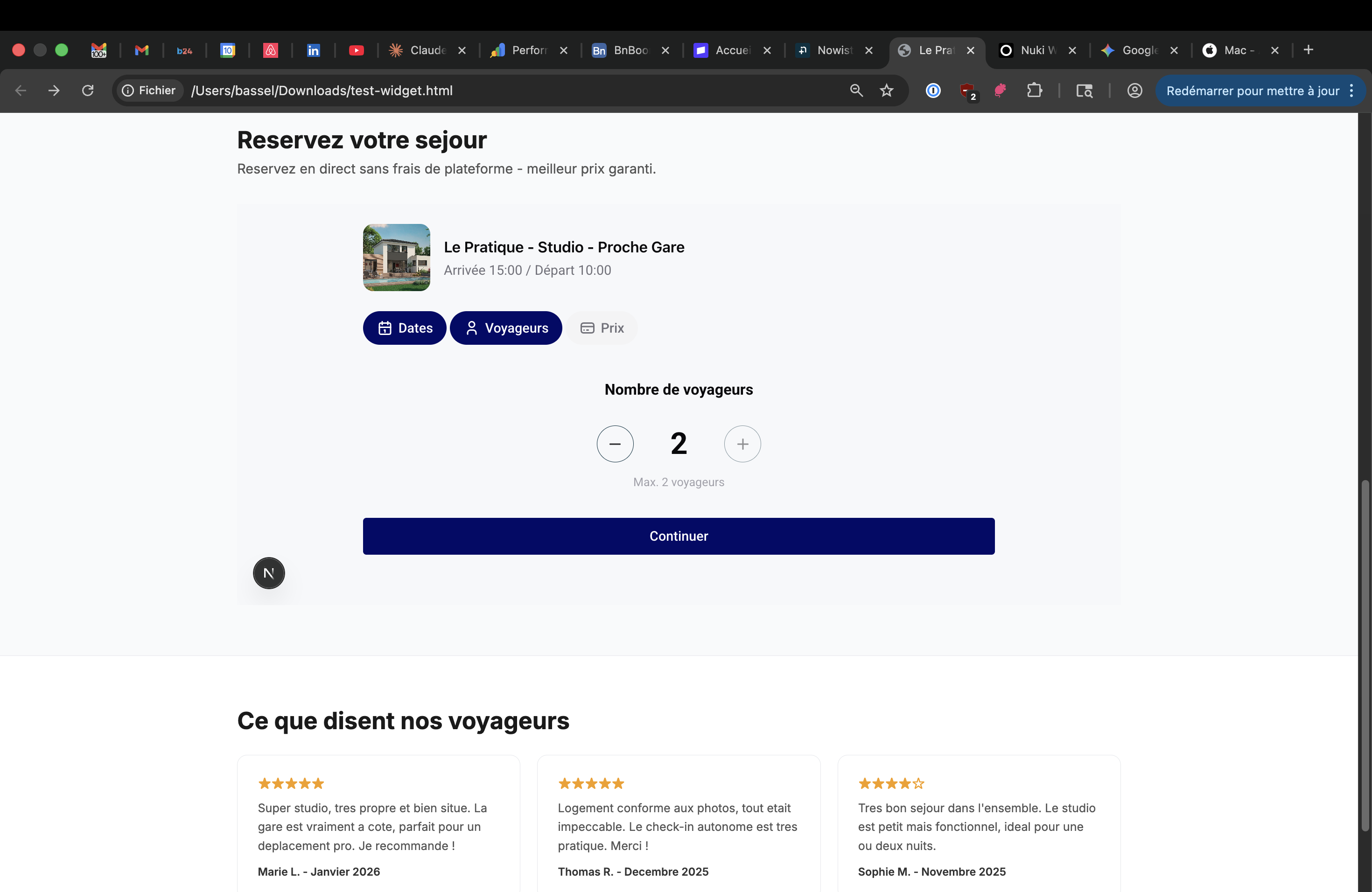Click the page vertical scrollbar thumb

coord(1365,657)
